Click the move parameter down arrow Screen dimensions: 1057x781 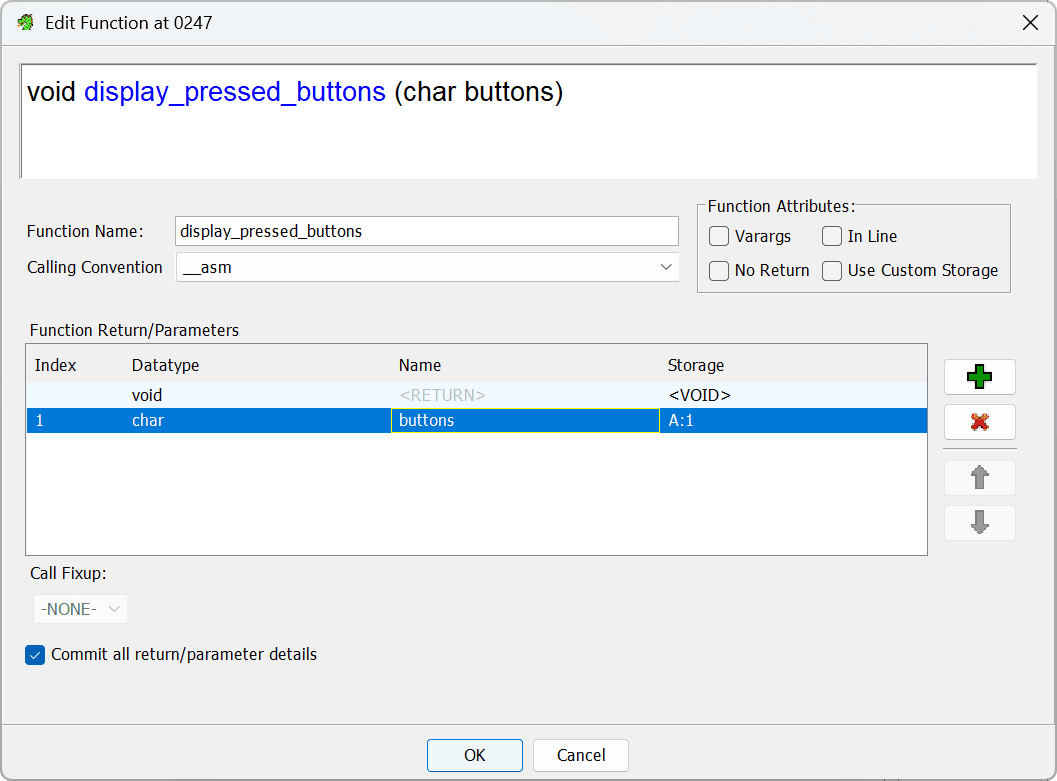[x=979, y=522]
